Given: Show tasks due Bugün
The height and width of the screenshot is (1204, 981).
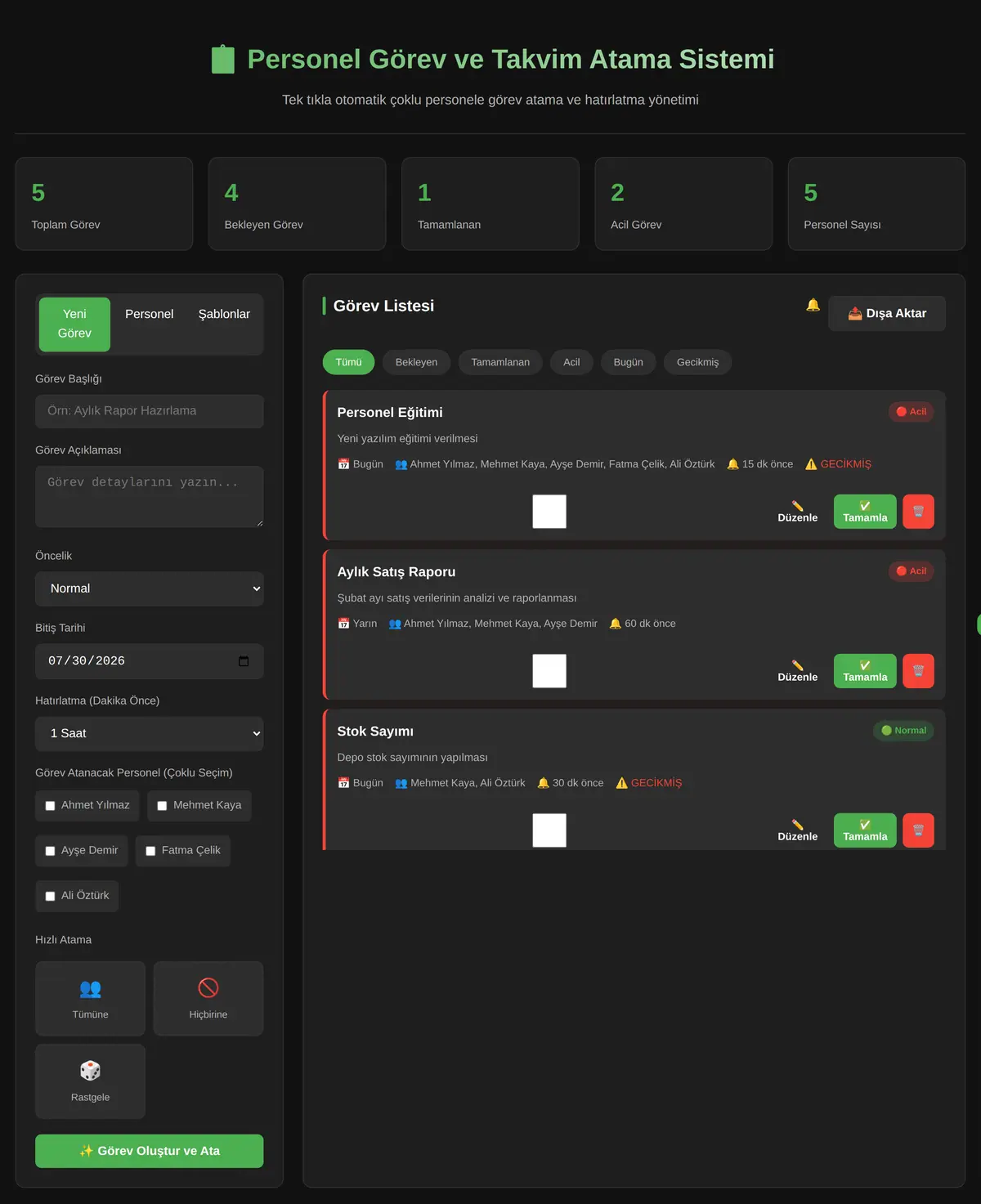Looking at the screenshot, I should coord(628,362).
